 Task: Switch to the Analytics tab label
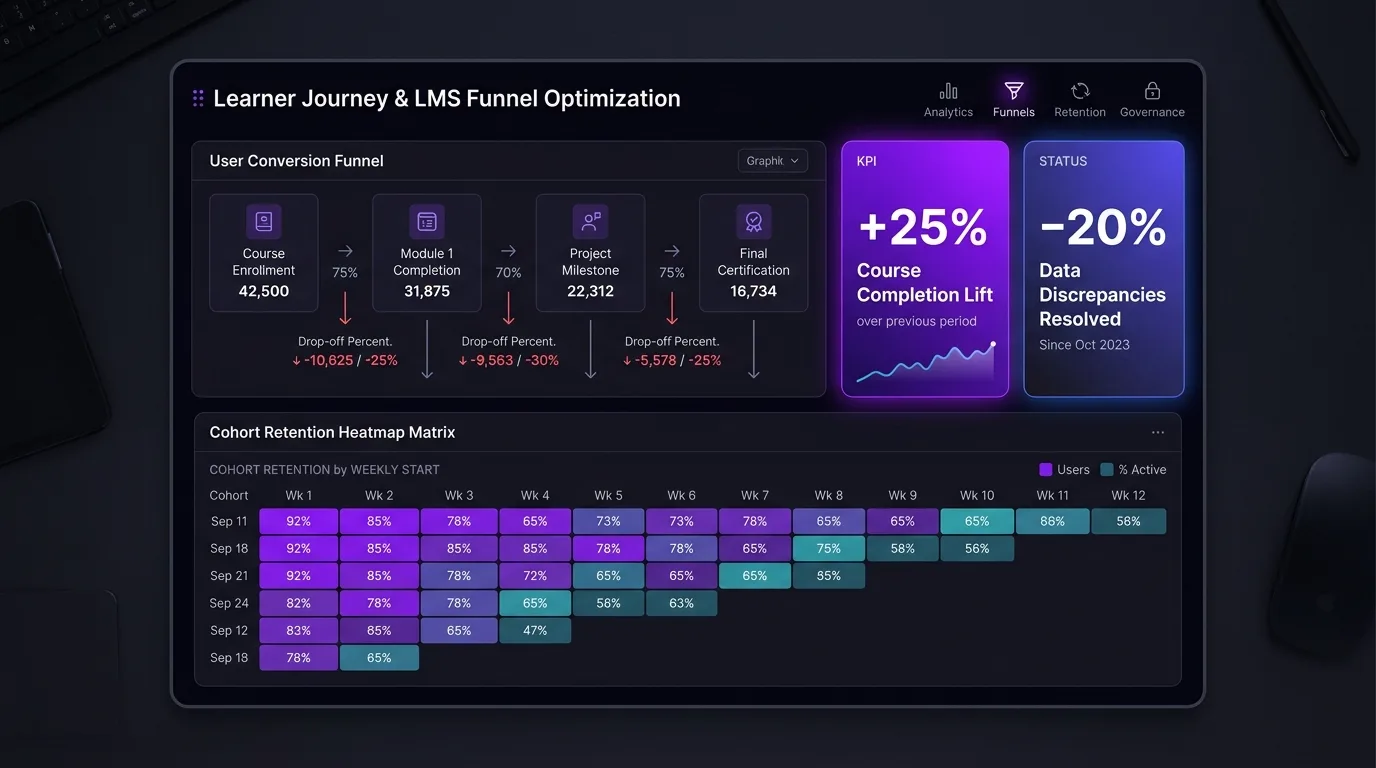pos(948,113)
